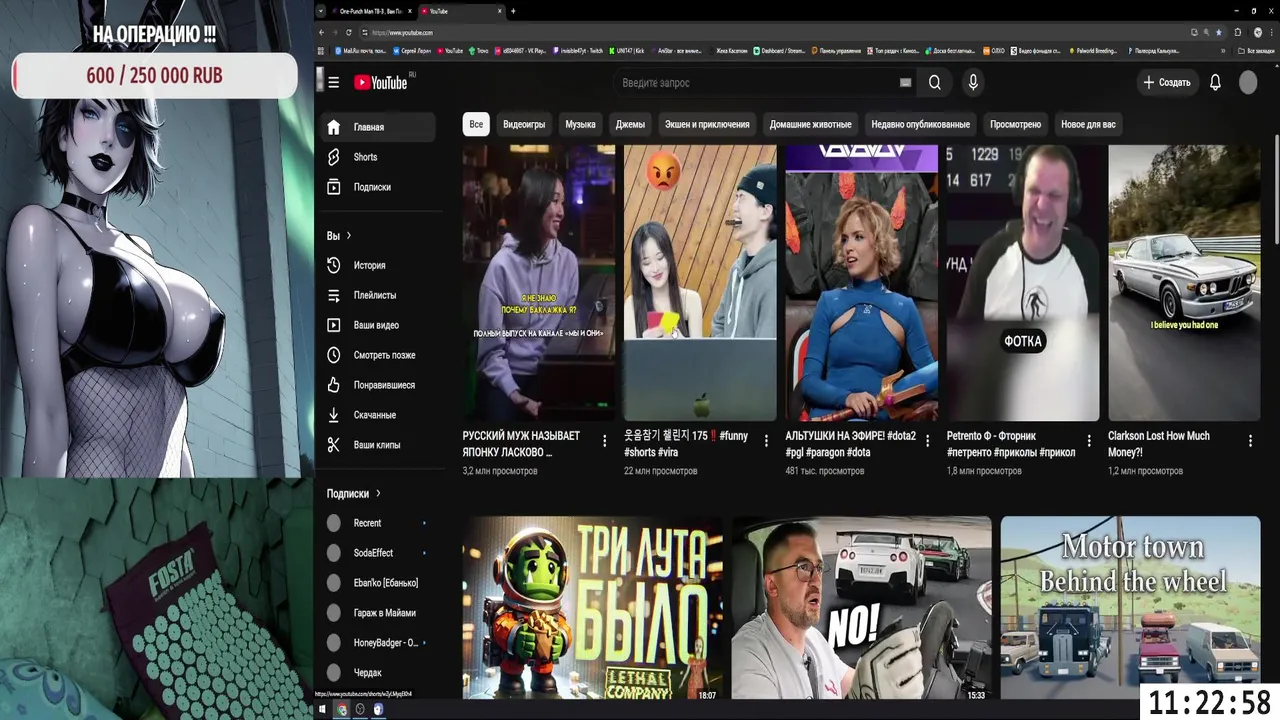
Task: Play Motor town Behind the wheel video
Action: click(x=1130, y=608)
